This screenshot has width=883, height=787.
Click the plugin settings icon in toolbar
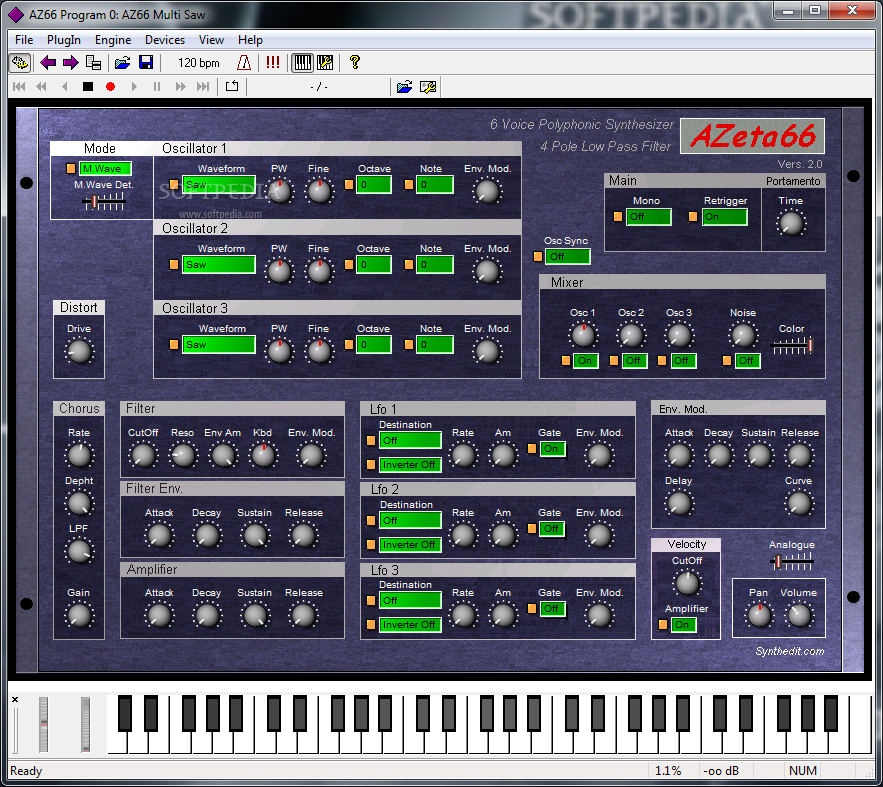click(20, 62)
